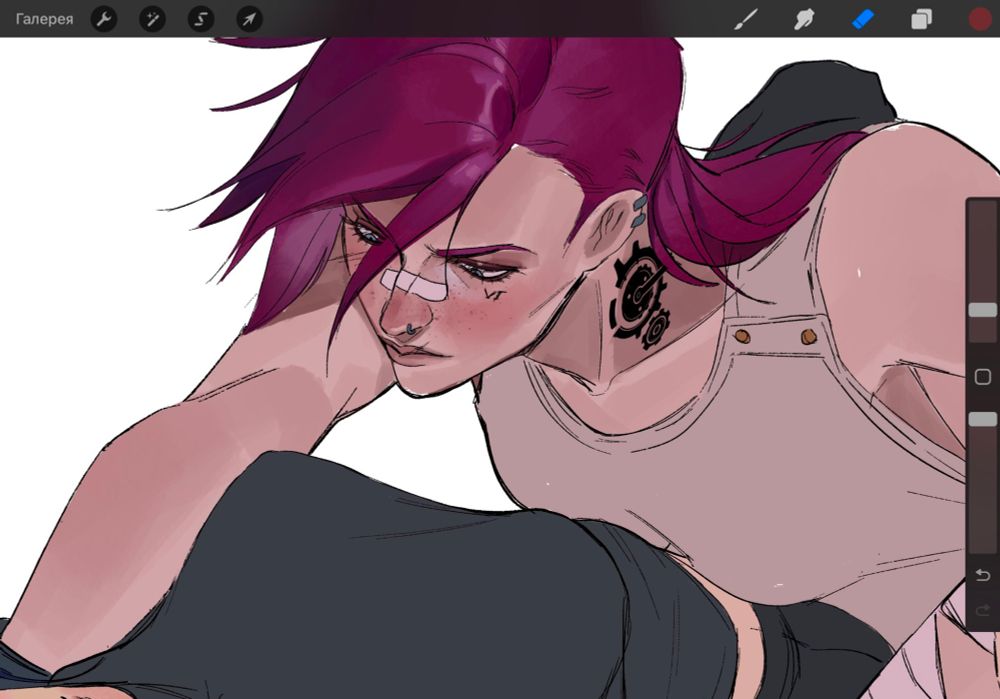Activate the Transform arrow tool

tap(249, 19)
